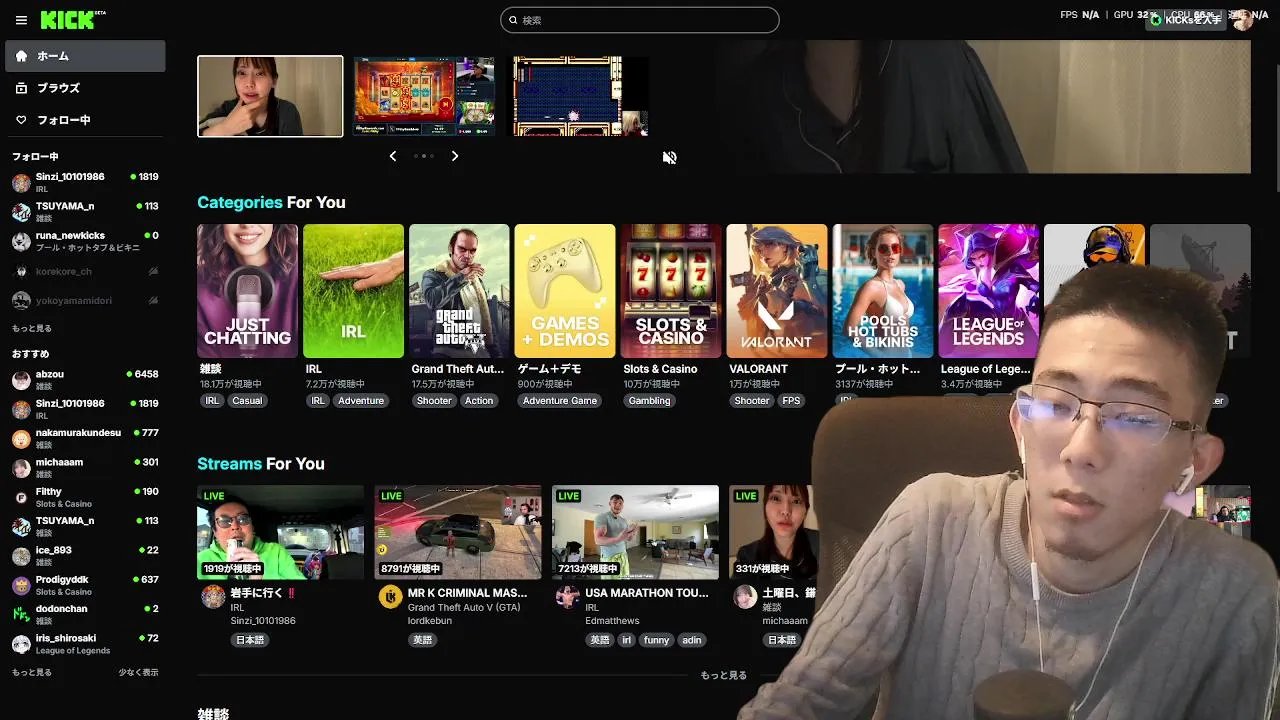Select the retro game featured thumbnail

point(580,96)
